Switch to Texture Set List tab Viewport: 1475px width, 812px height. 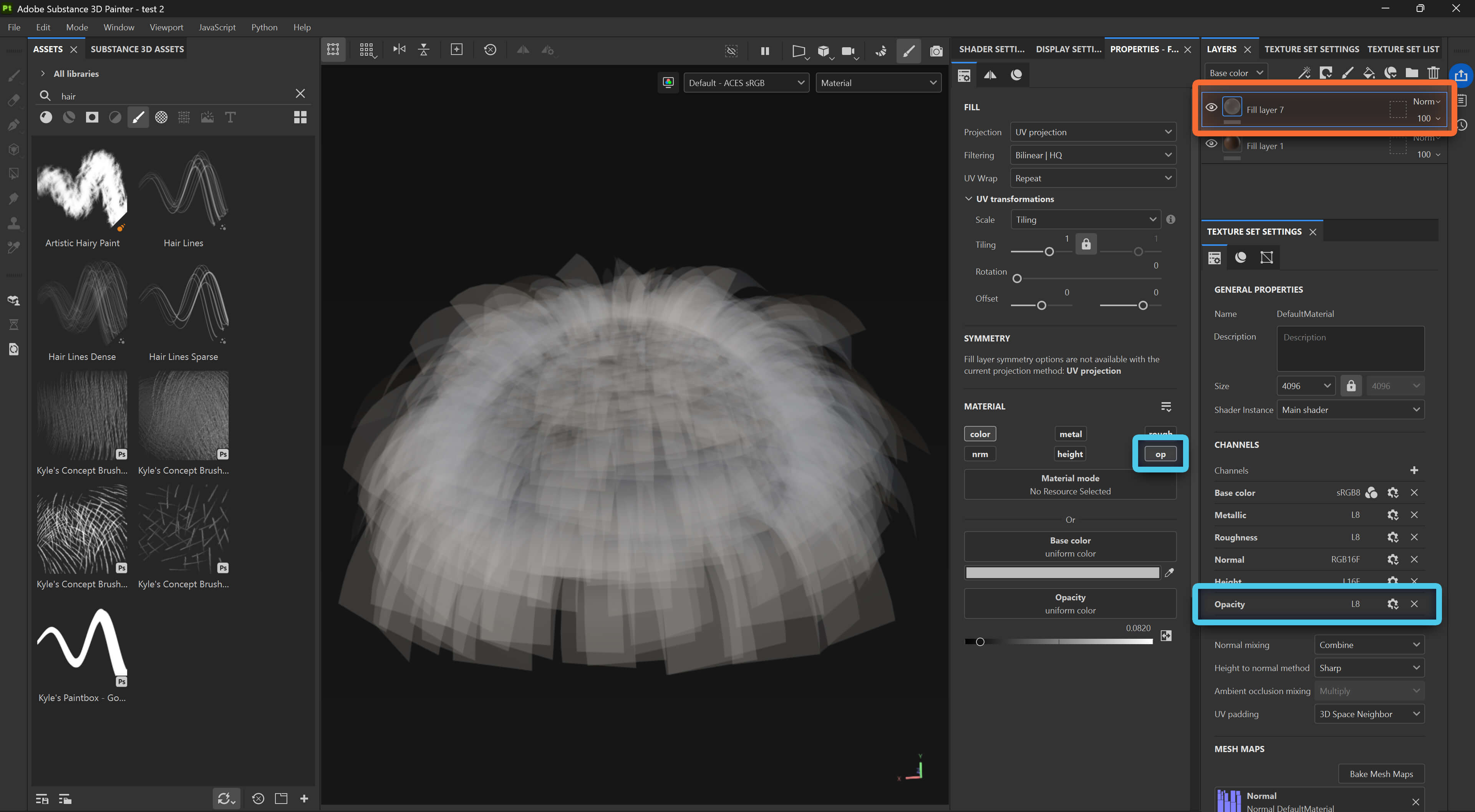click(1403, 49)
